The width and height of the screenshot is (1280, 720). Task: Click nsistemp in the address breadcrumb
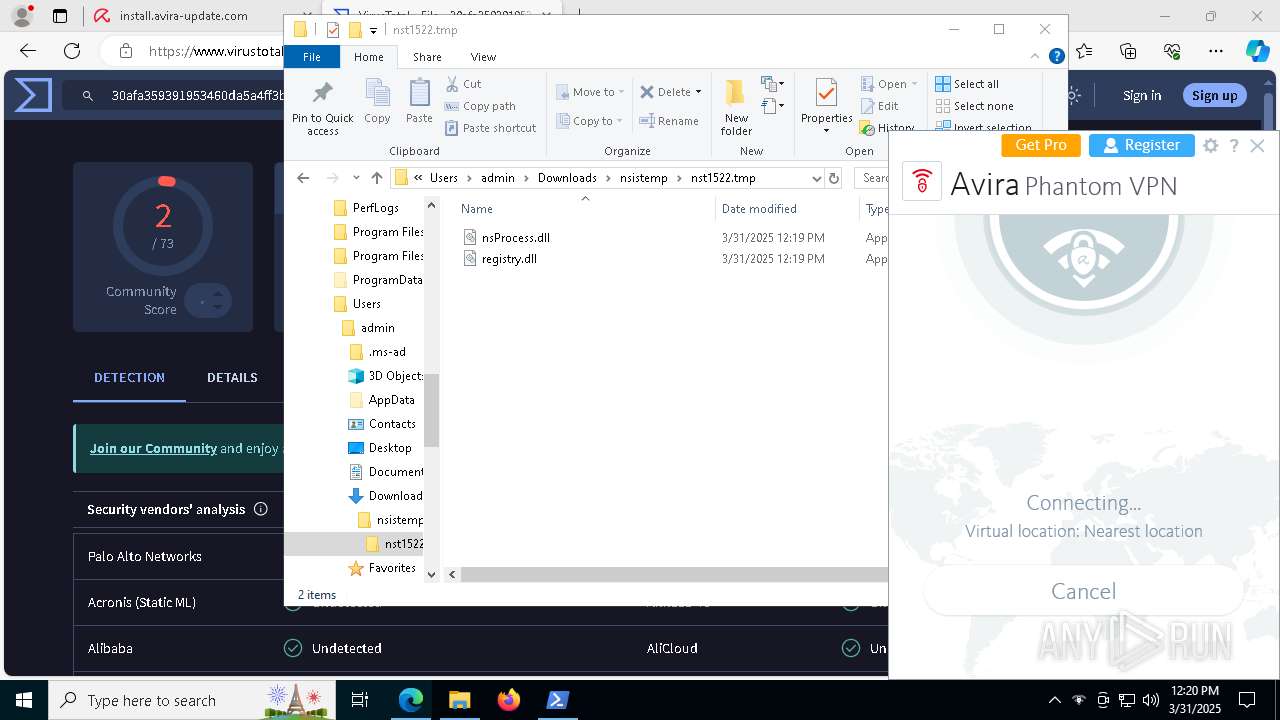coord(643,178)
